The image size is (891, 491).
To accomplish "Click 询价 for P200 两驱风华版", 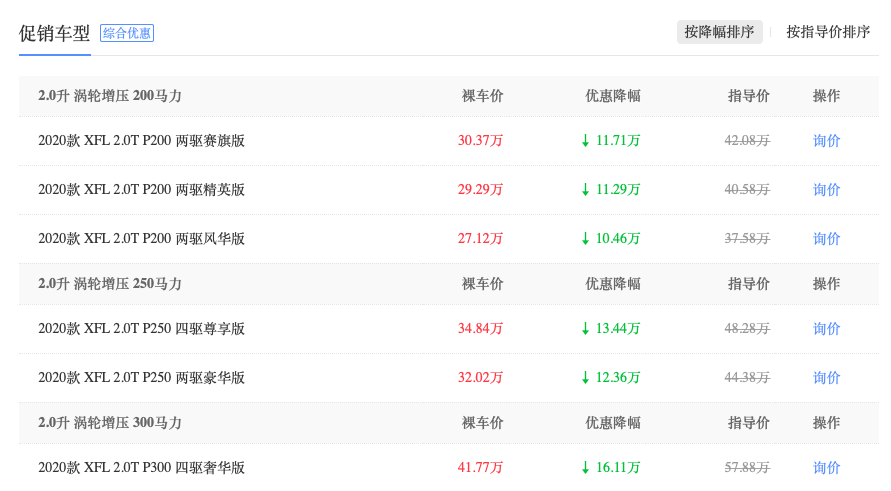I will click(826, 239).
